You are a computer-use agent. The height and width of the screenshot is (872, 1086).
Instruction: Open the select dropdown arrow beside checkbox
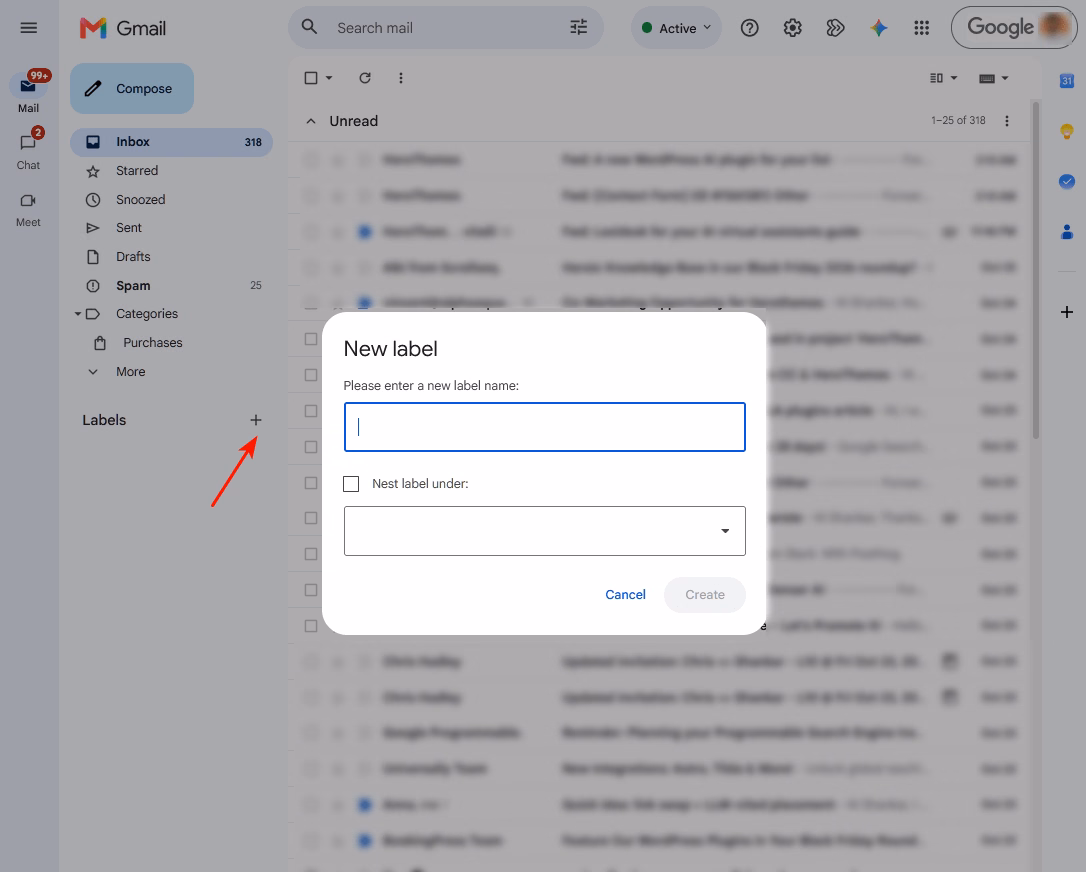pyautogui.click(x=329, y=78)
